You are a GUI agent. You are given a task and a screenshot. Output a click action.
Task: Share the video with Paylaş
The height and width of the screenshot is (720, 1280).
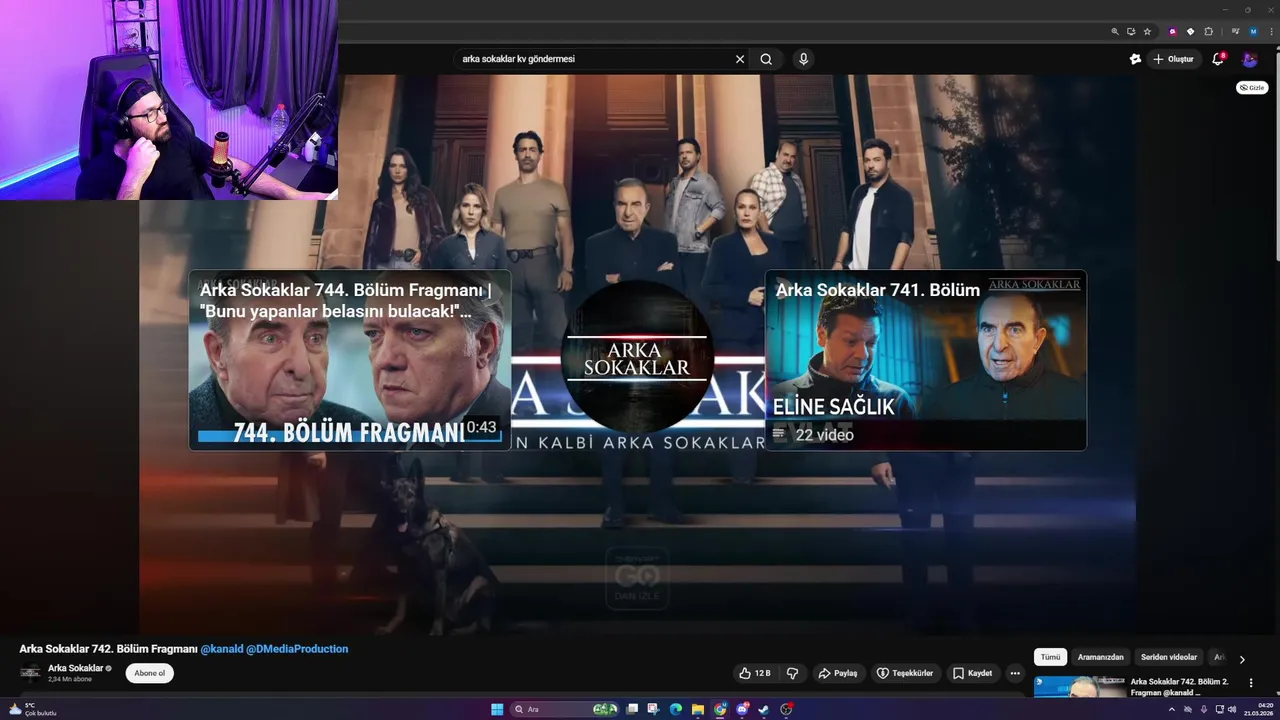[x=838, y=673]
